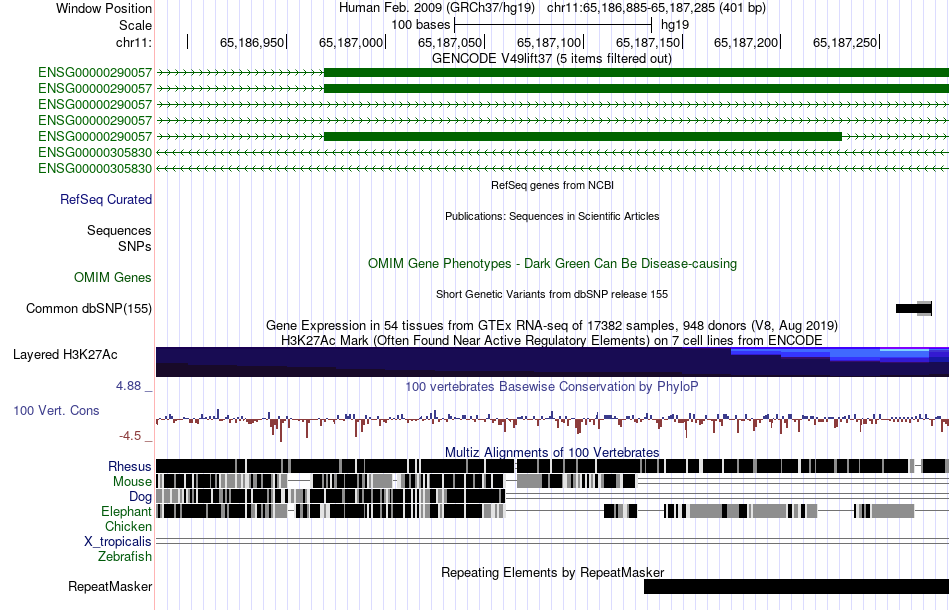Image resolution: width=950 pixels, height=610 pixels.
Task: Click the 65,187,000 ruler position
Action: [351, 42]
